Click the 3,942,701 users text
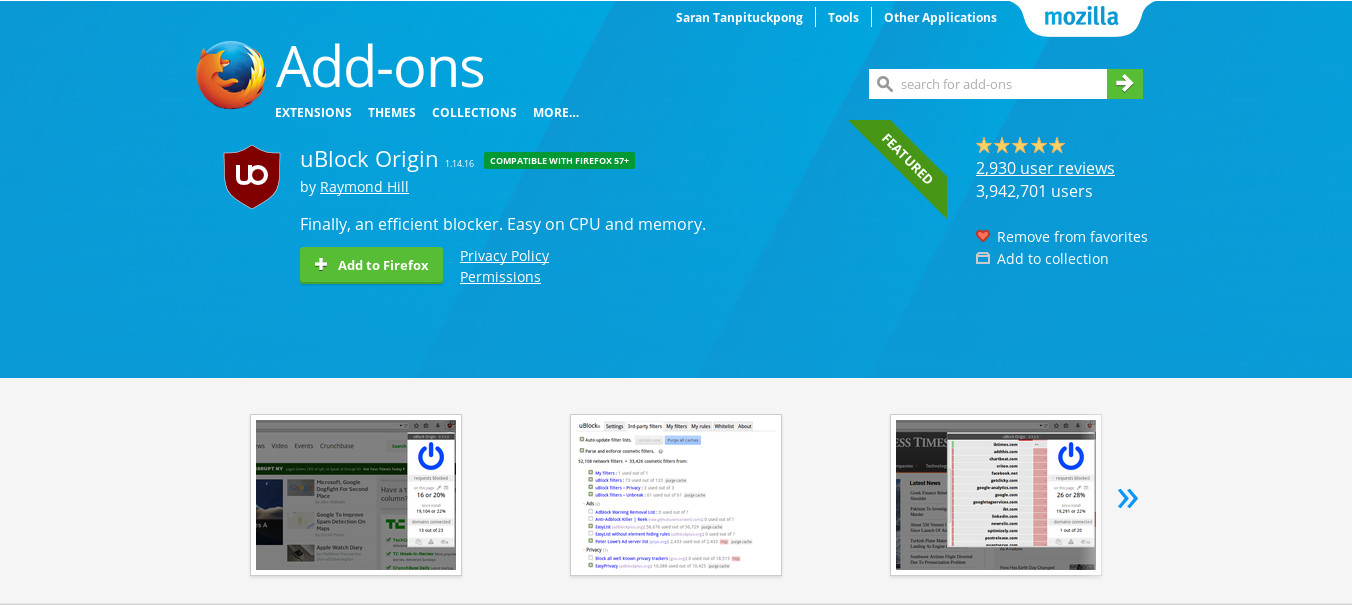Image resolution: width=1352 pixels, height=605 pixels. (x=1034, y=191)
